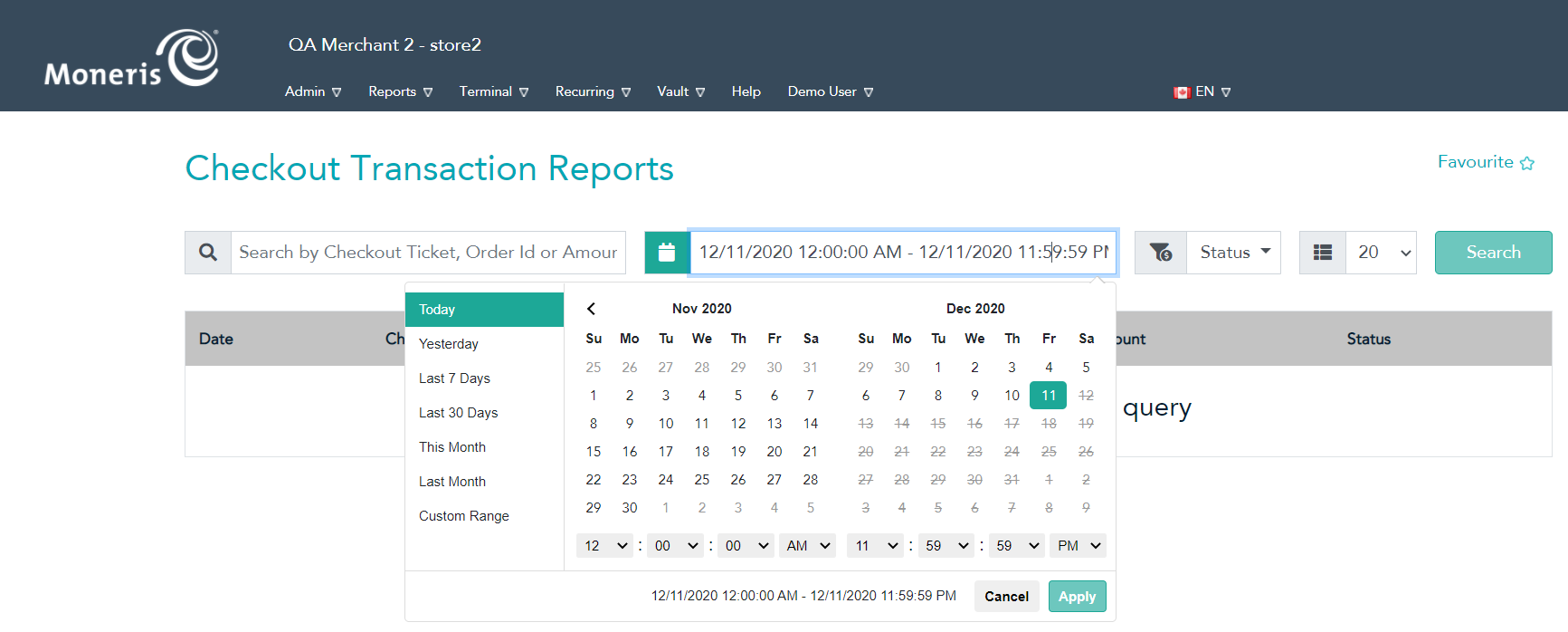Open the Reports menu

click(400, 91)
